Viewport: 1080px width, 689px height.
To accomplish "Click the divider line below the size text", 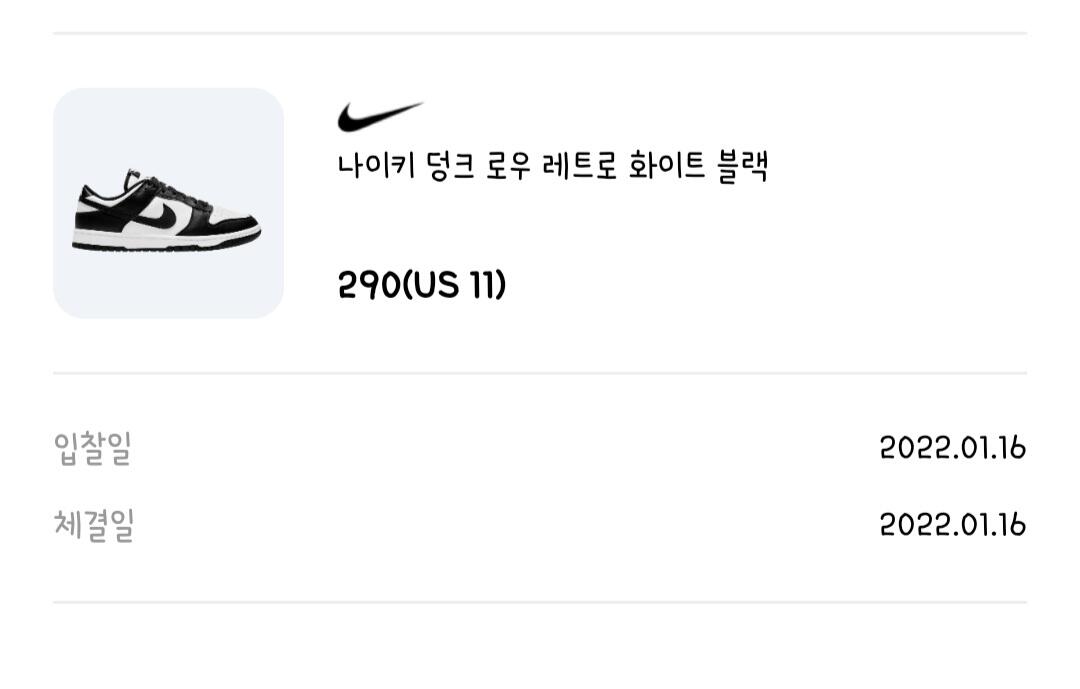I will point(540,373).
